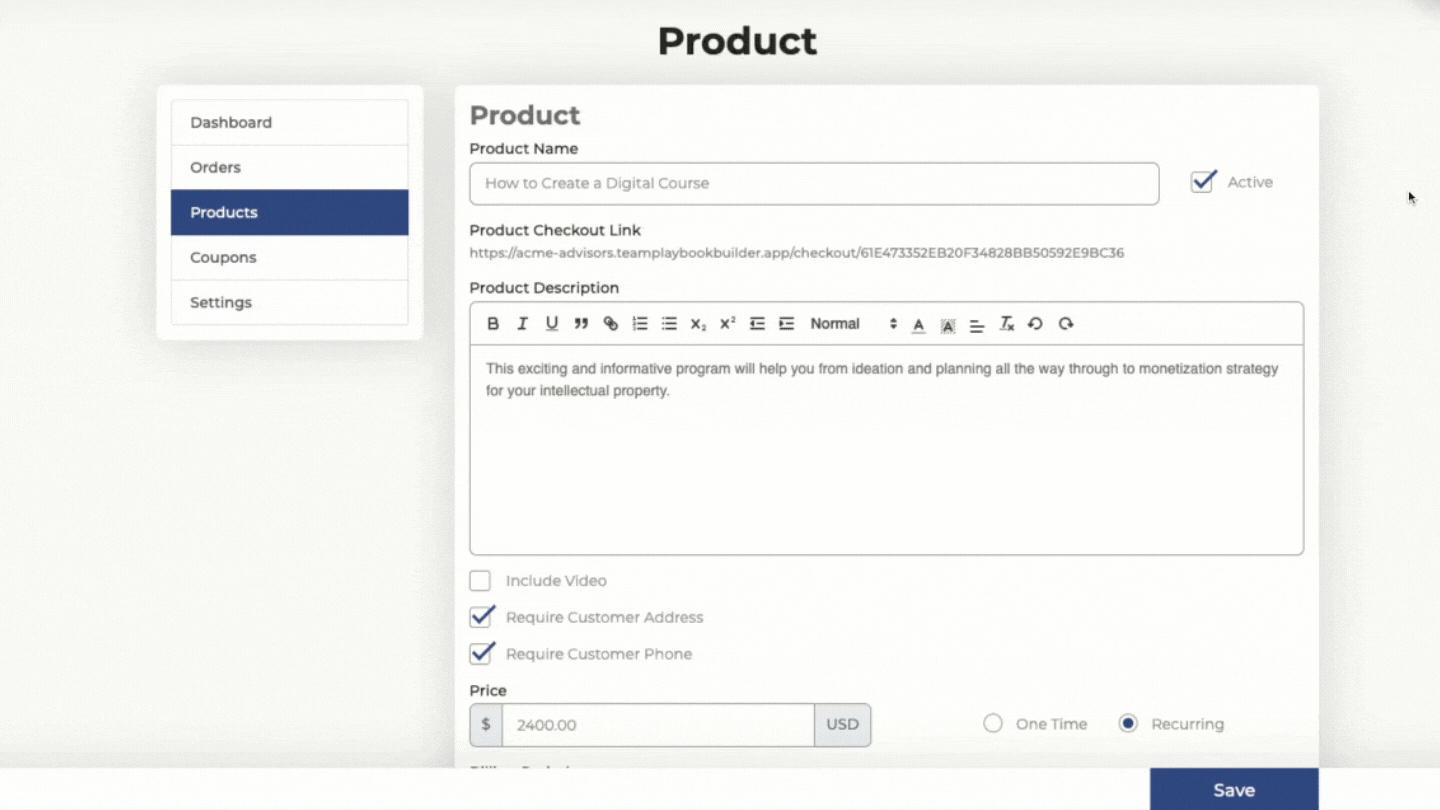This screenshot has height=810, width=1440.
Task: Open the text color picker
Action: (x=918, y=324)
